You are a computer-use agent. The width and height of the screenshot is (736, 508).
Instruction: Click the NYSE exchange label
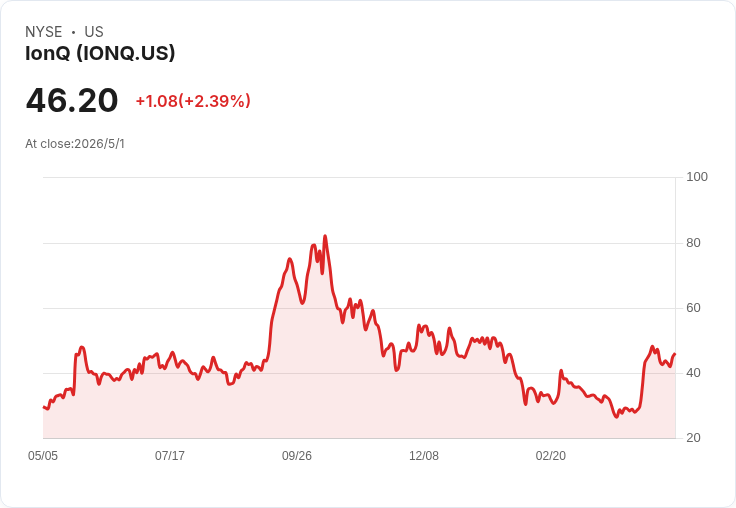pyautogui.click(x=44, y=32)
